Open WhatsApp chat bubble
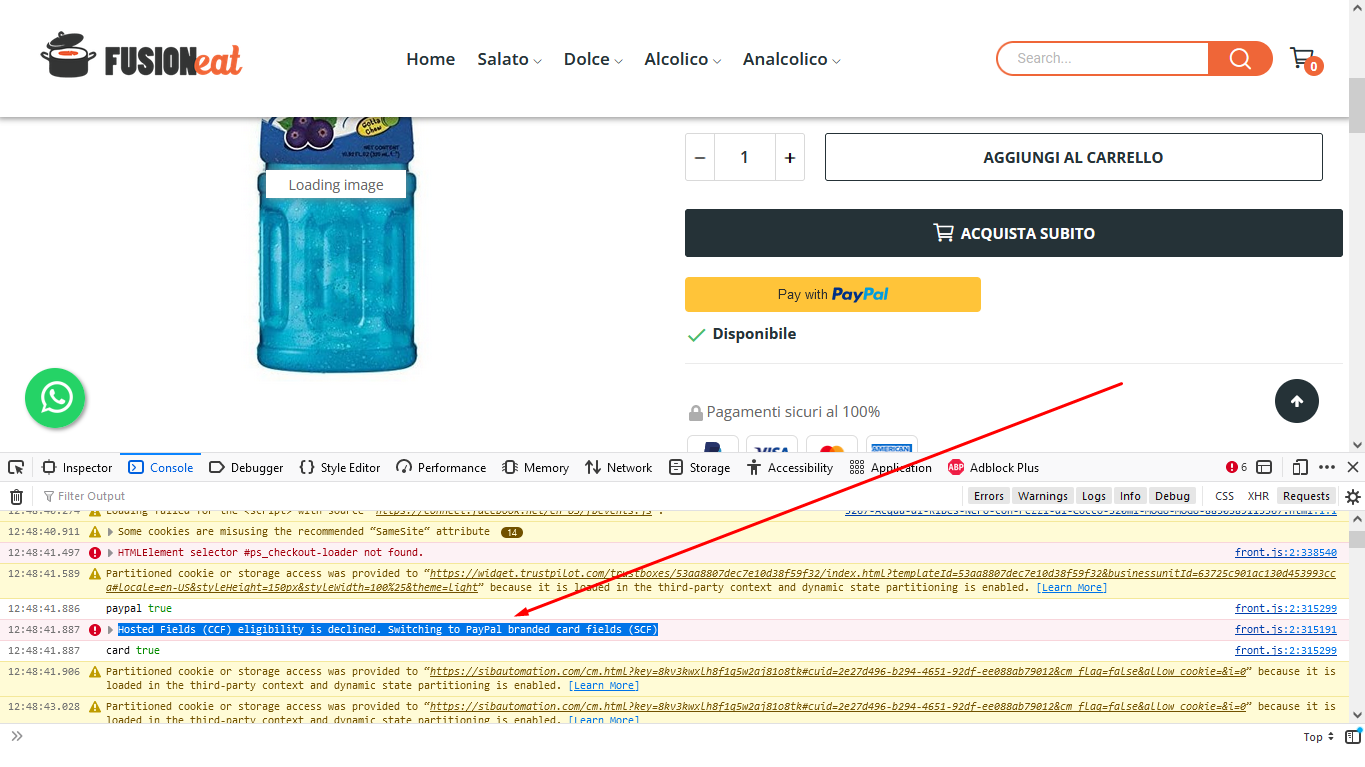Image resolution: width=1365 pixels, height=767 pixels. click(56, 398)
